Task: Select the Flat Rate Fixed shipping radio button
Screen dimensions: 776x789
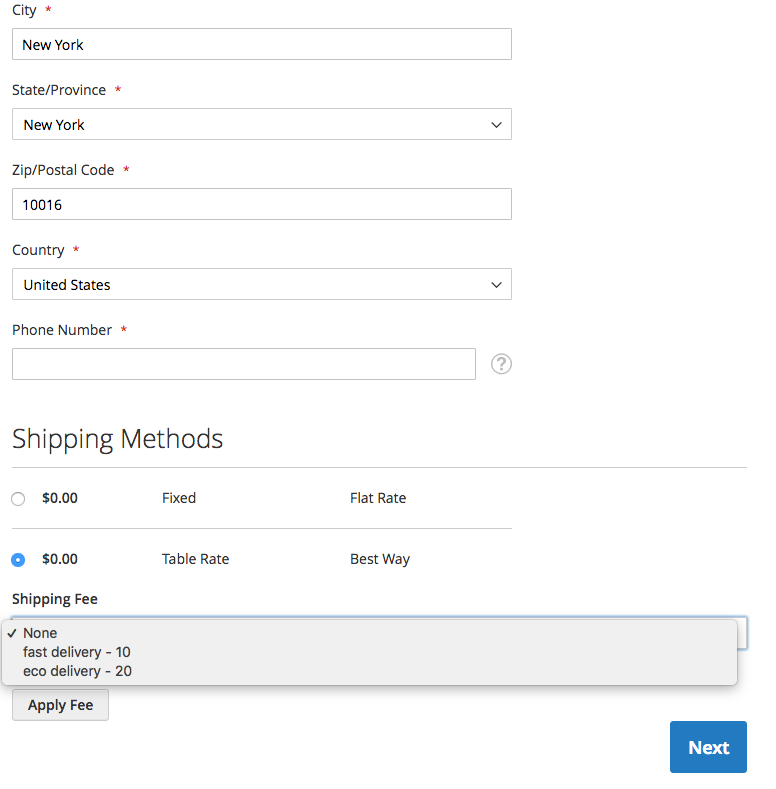Action: coord(18,499)
